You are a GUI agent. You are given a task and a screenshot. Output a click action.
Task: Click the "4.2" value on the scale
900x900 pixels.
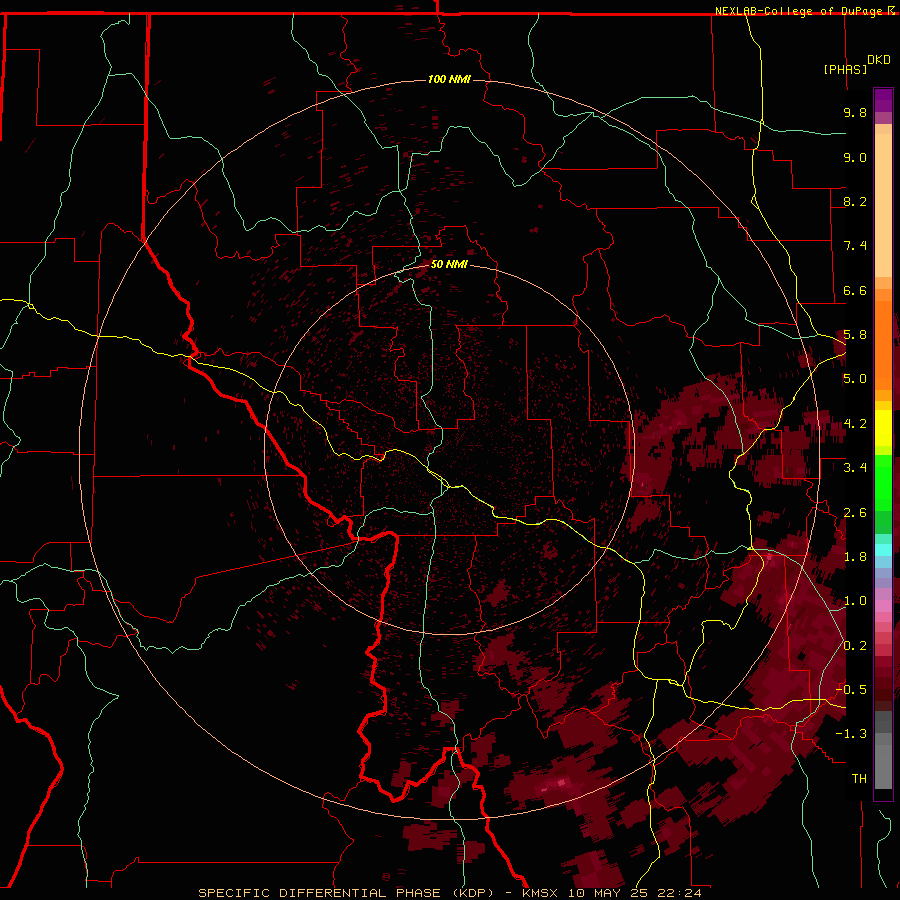855,424
